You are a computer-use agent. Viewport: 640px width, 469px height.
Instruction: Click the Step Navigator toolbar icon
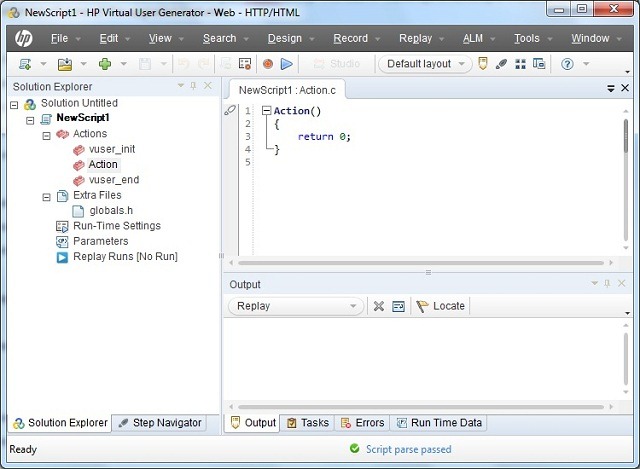pos(501,64)
